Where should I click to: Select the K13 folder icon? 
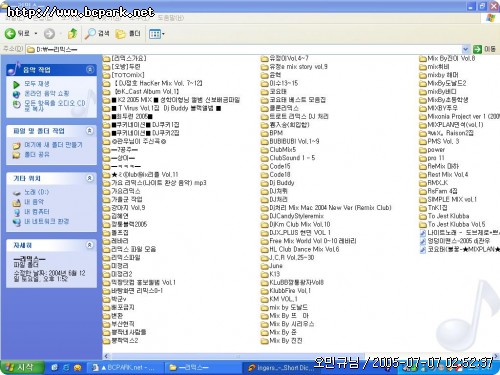pos(265,274)
